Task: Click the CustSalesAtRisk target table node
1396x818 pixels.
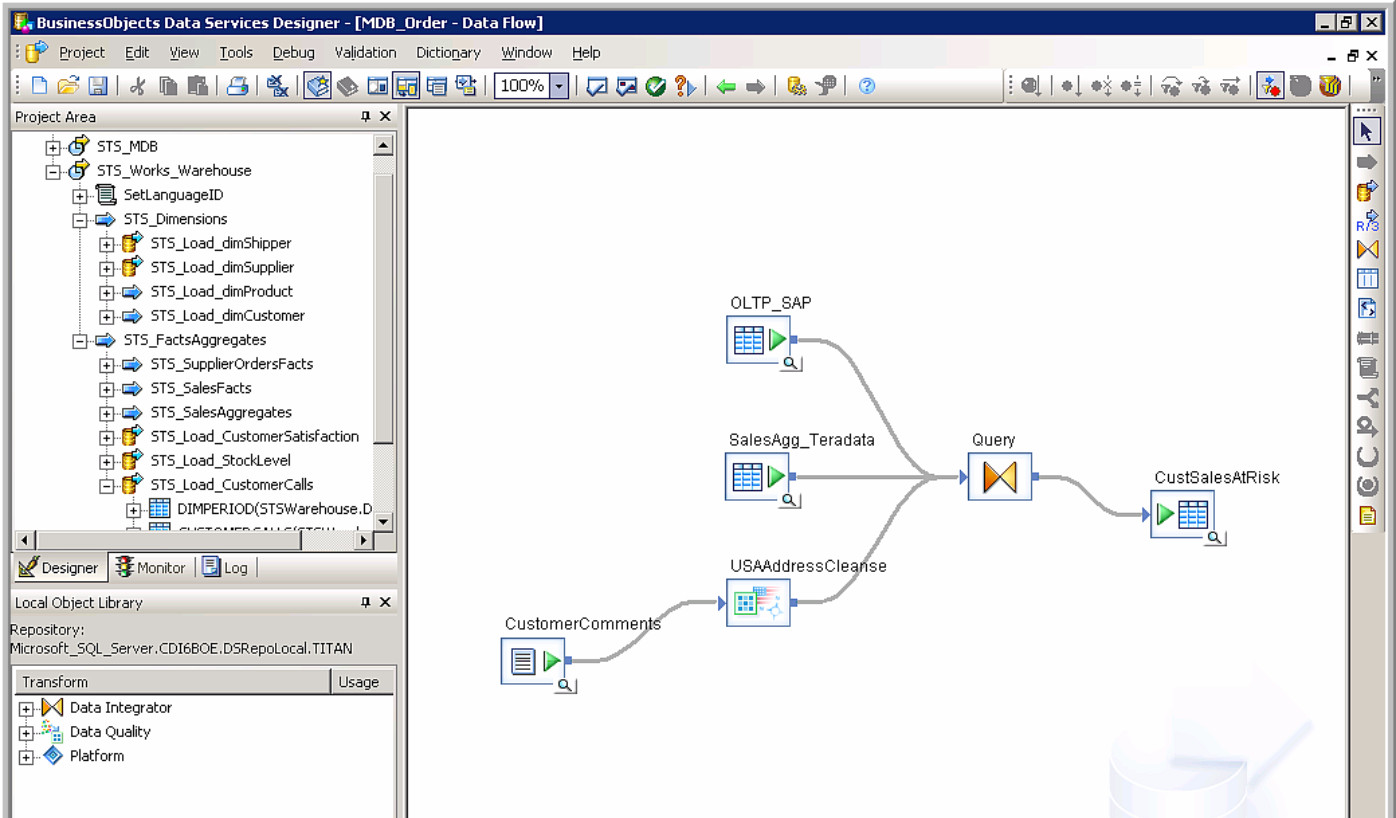Action: point(1182,514)
